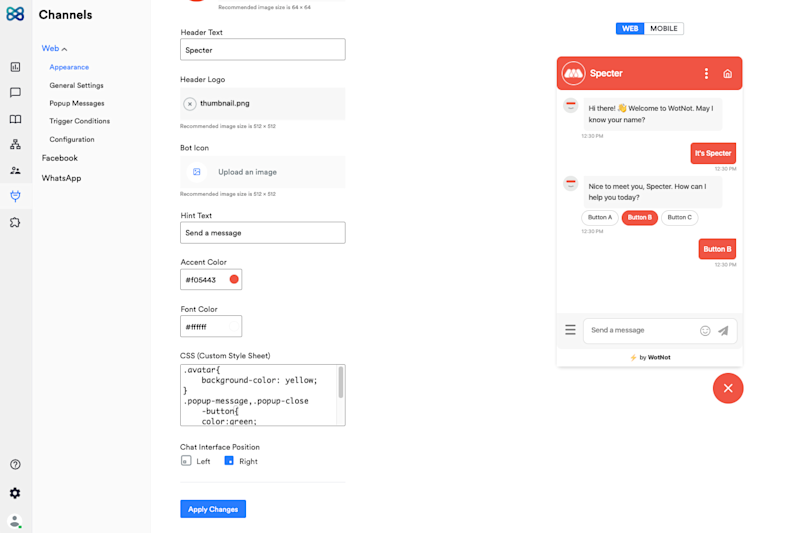Click the Hi there welcome message
Image resolution: width=800 pixels, height=533 pixels.
pyautogui.click(x=653, y=114)
